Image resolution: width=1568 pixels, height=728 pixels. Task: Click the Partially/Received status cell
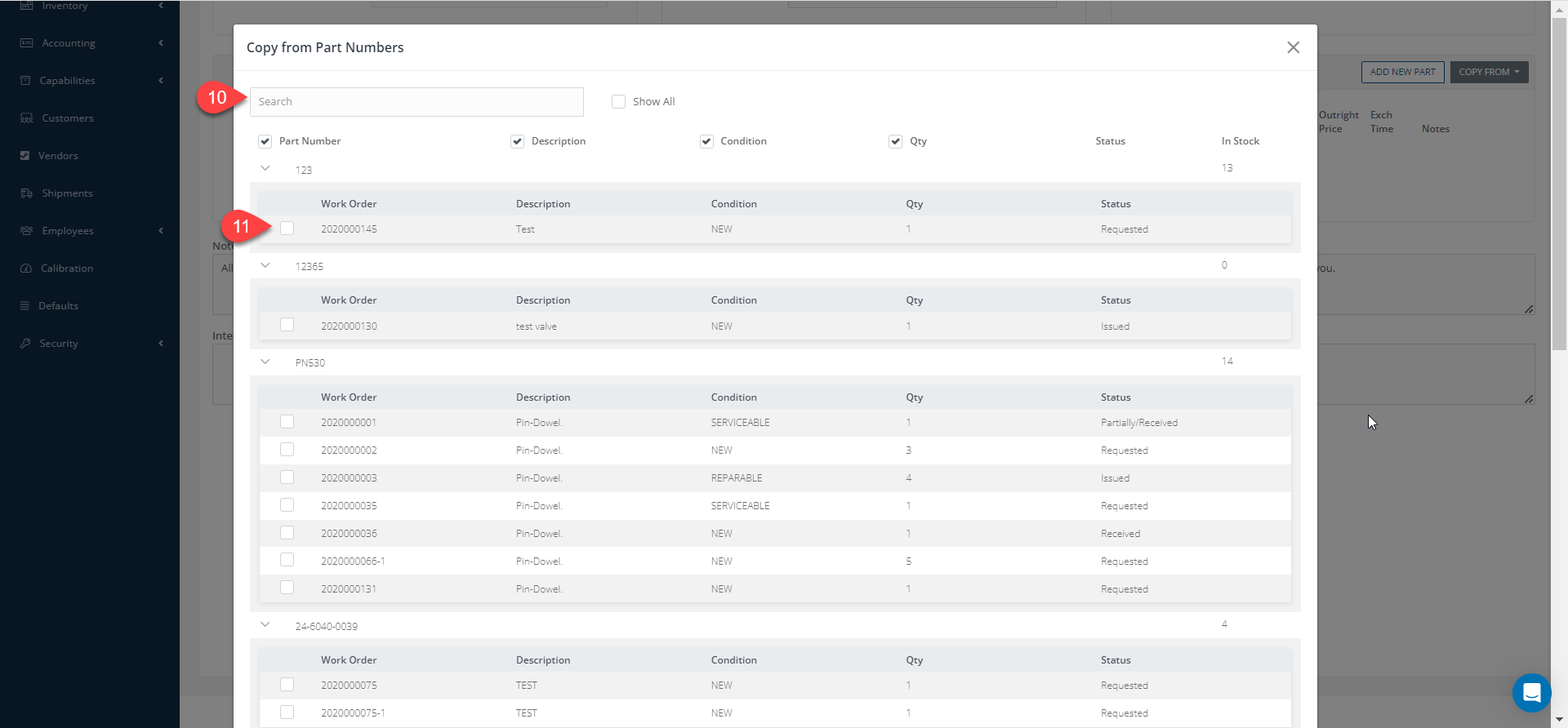[1138, 423]
